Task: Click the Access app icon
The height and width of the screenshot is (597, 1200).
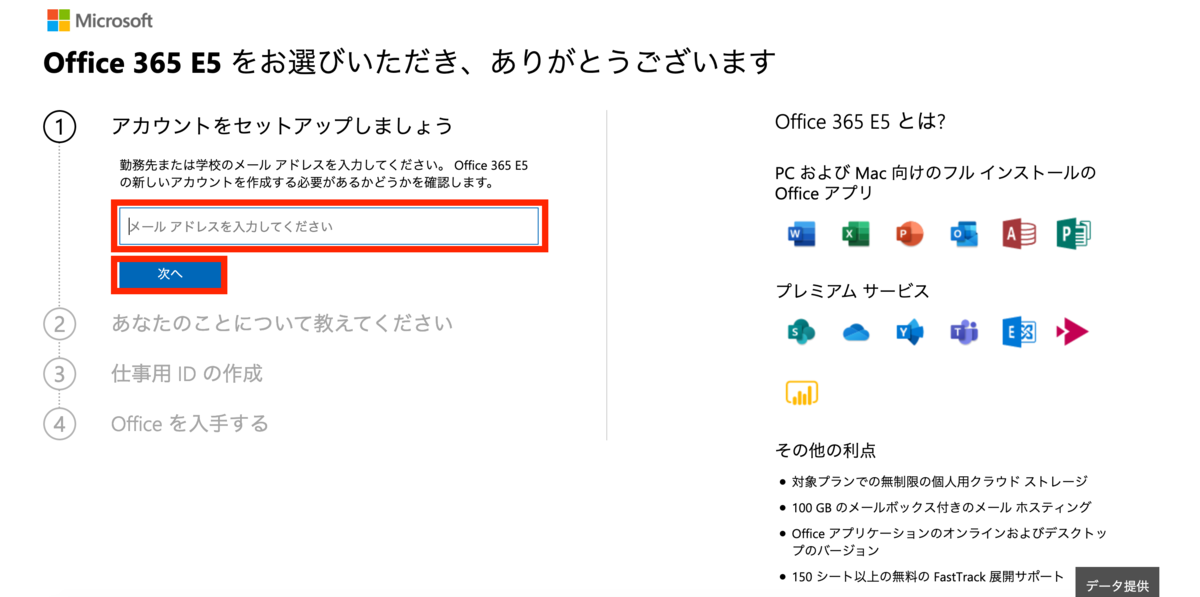Action: [1018, 234]
